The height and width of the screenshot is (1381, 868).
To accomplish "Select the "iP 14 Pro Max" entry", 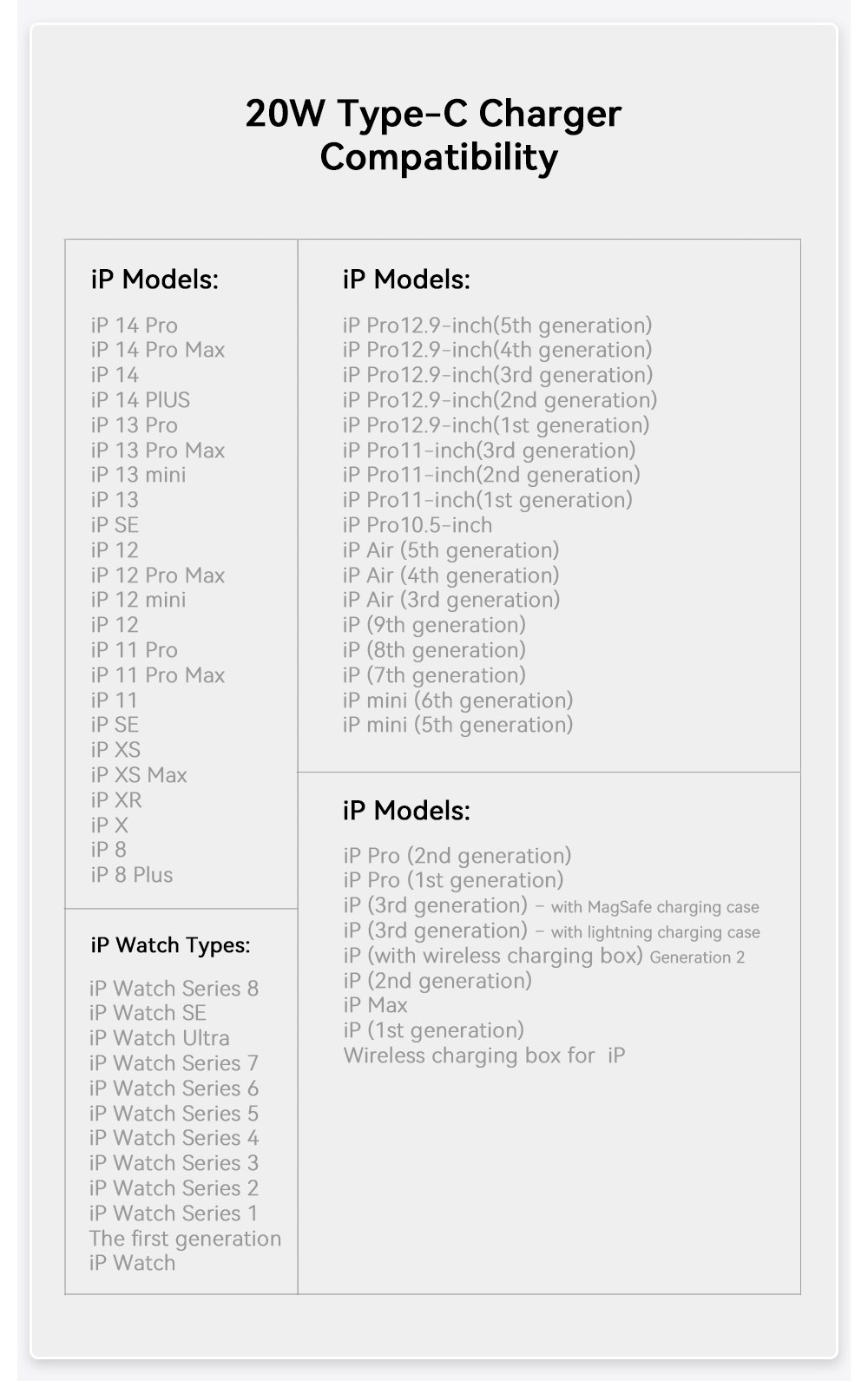I will (x=157, y=350).
